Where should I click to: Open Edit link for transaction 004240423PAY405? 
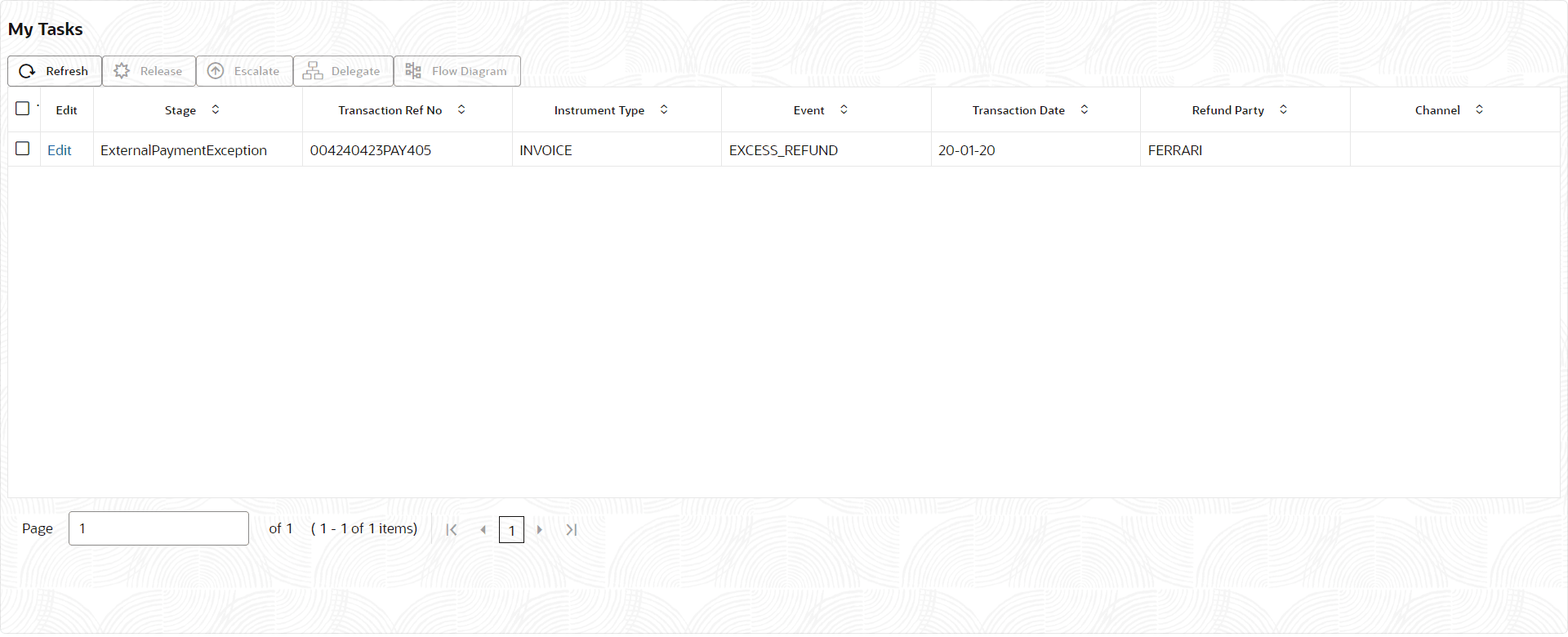click(60, 150)
